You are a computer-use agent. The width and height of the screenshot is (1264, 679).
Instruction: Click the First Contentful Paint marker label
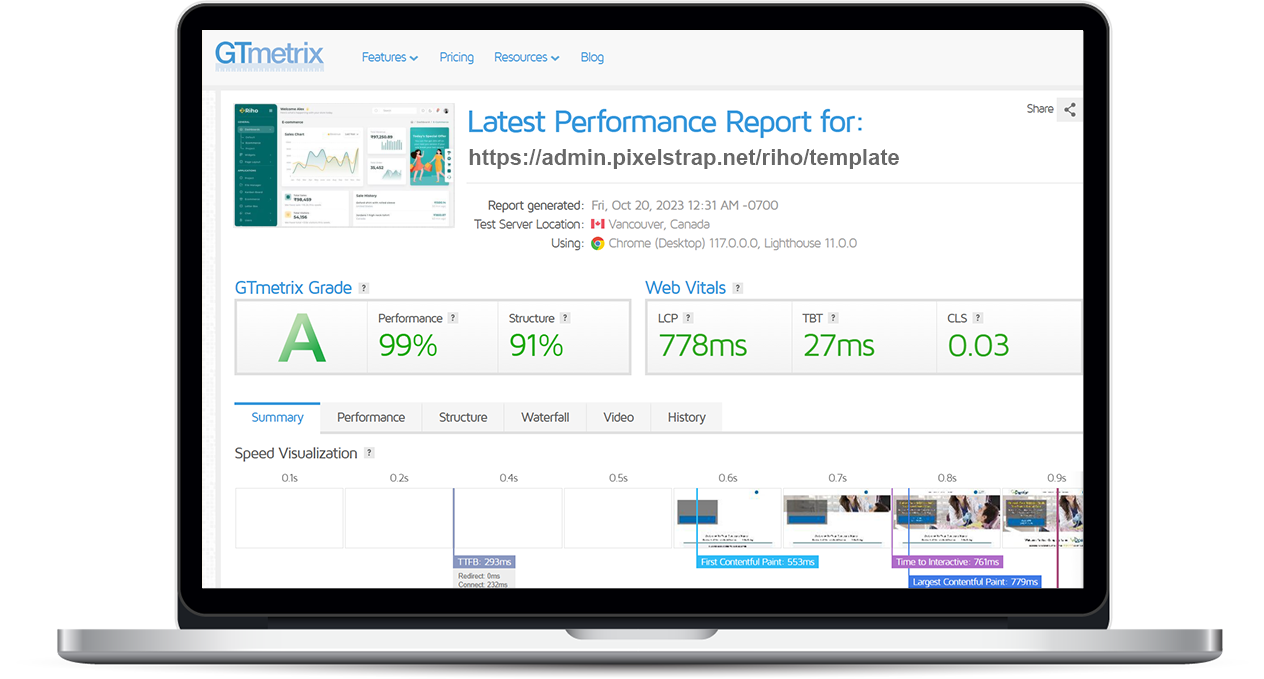point(757,562)
